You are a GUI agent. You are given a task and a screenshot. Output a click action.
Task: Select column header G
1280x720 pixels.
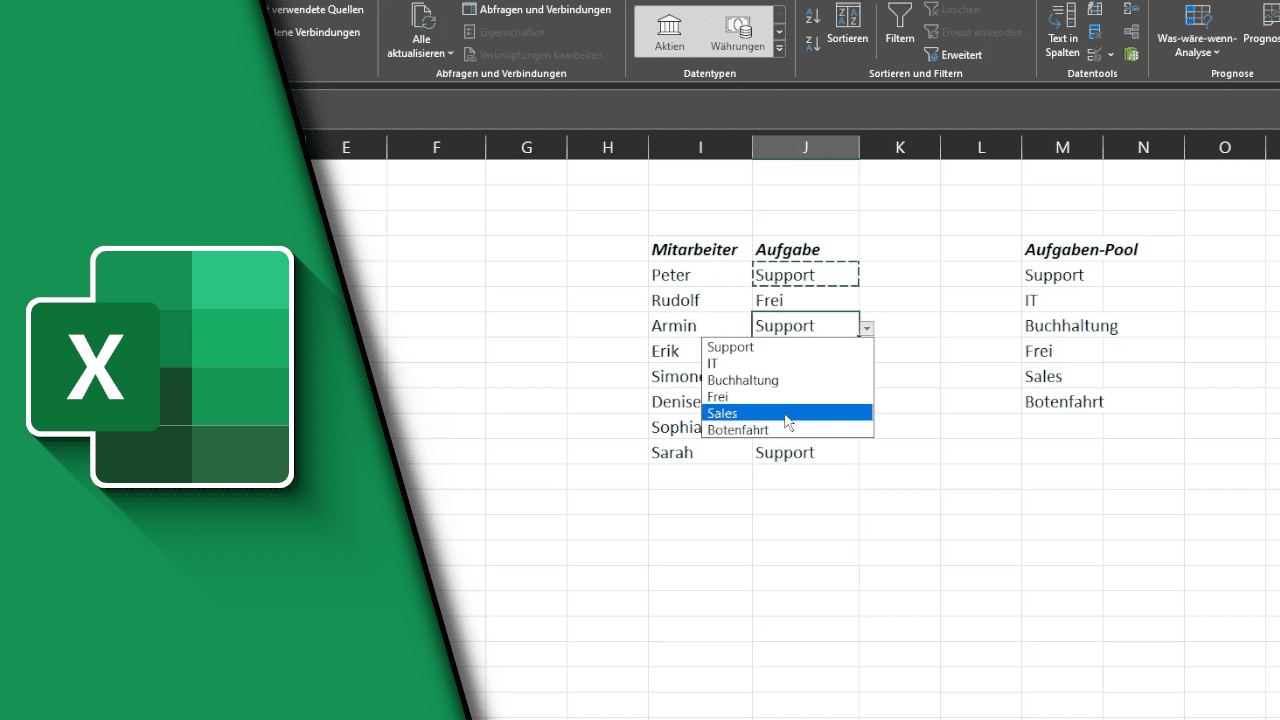pos(526,147)
